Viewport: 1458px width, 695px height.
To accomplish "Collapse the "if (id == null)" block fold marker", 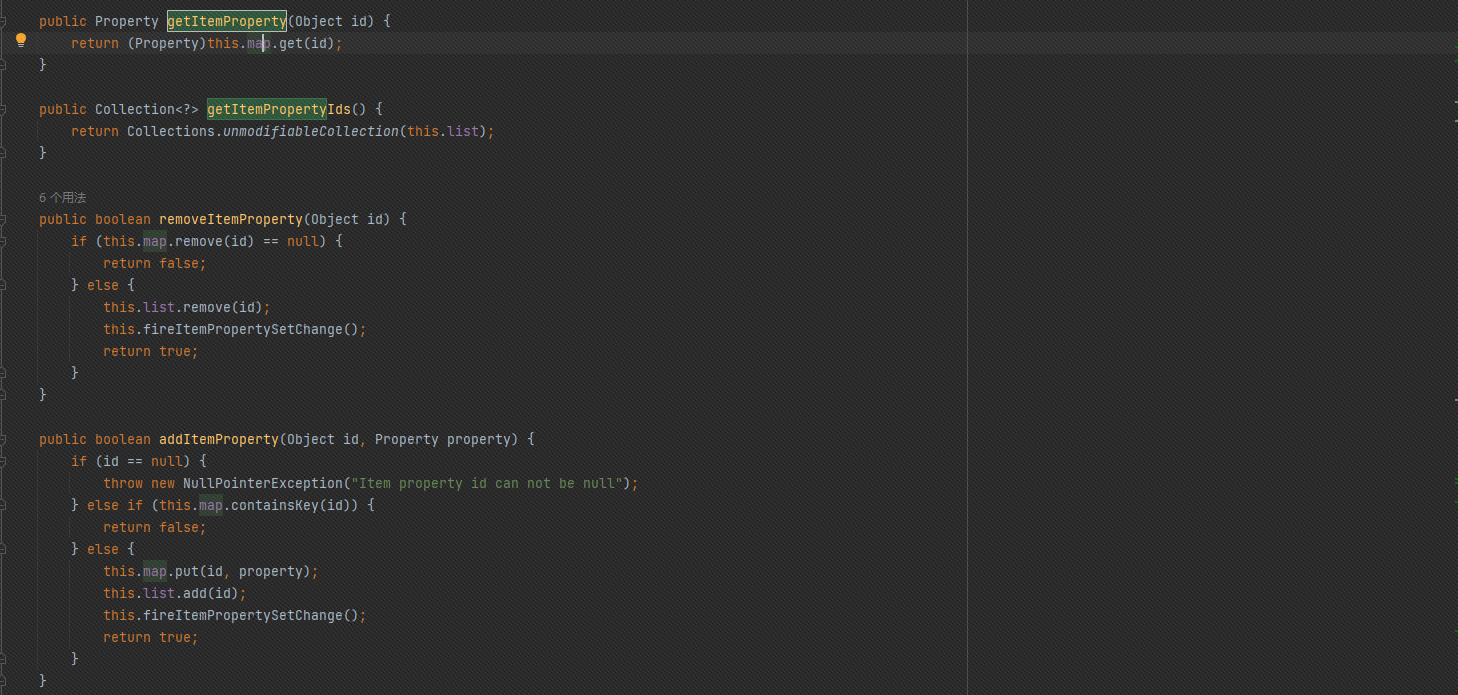I will [x=3, y=460].
